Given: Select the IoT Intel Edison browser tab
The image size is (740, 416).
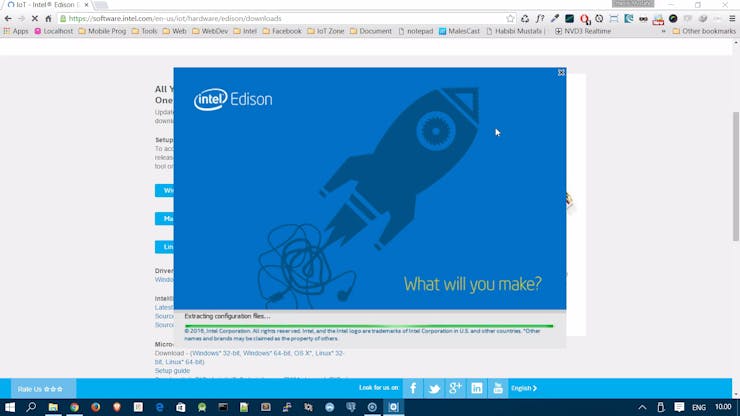Looking at the screenshot, I should pyautogui.click(x=46, y=5).
